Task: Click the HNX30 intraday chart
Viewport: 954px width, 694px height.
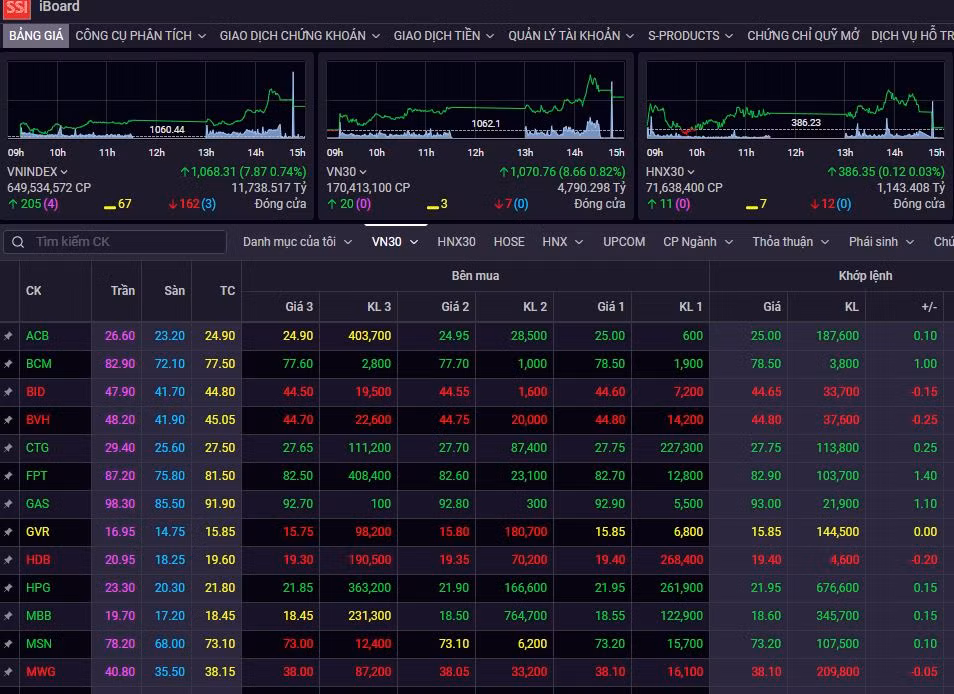Action: [795, 100]
